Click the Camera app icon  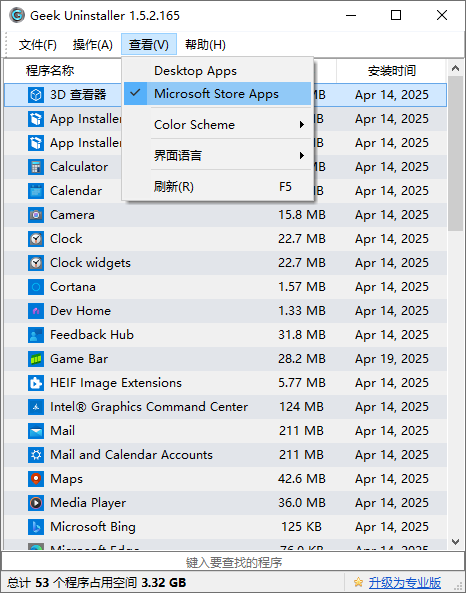(x=36, y=215)
